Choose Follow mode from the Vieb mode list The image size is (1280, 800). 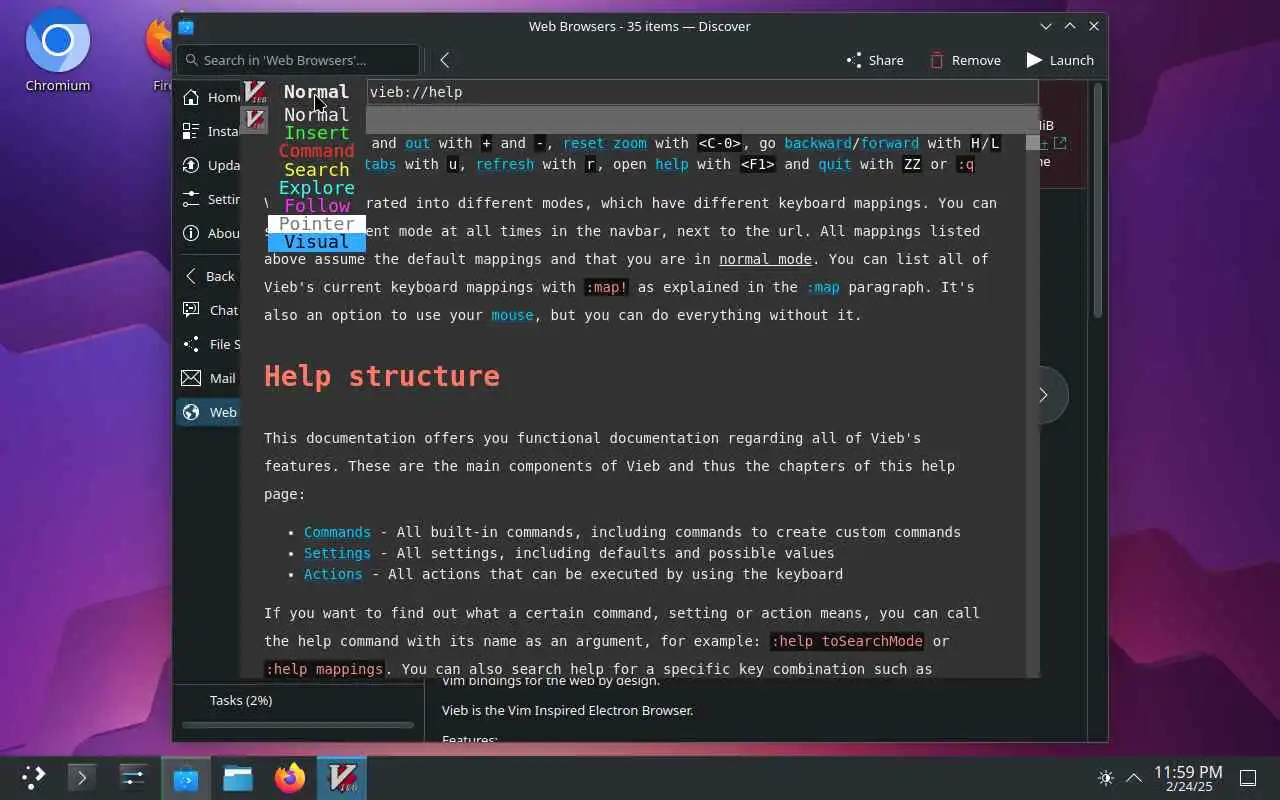[x=316, y=206]
